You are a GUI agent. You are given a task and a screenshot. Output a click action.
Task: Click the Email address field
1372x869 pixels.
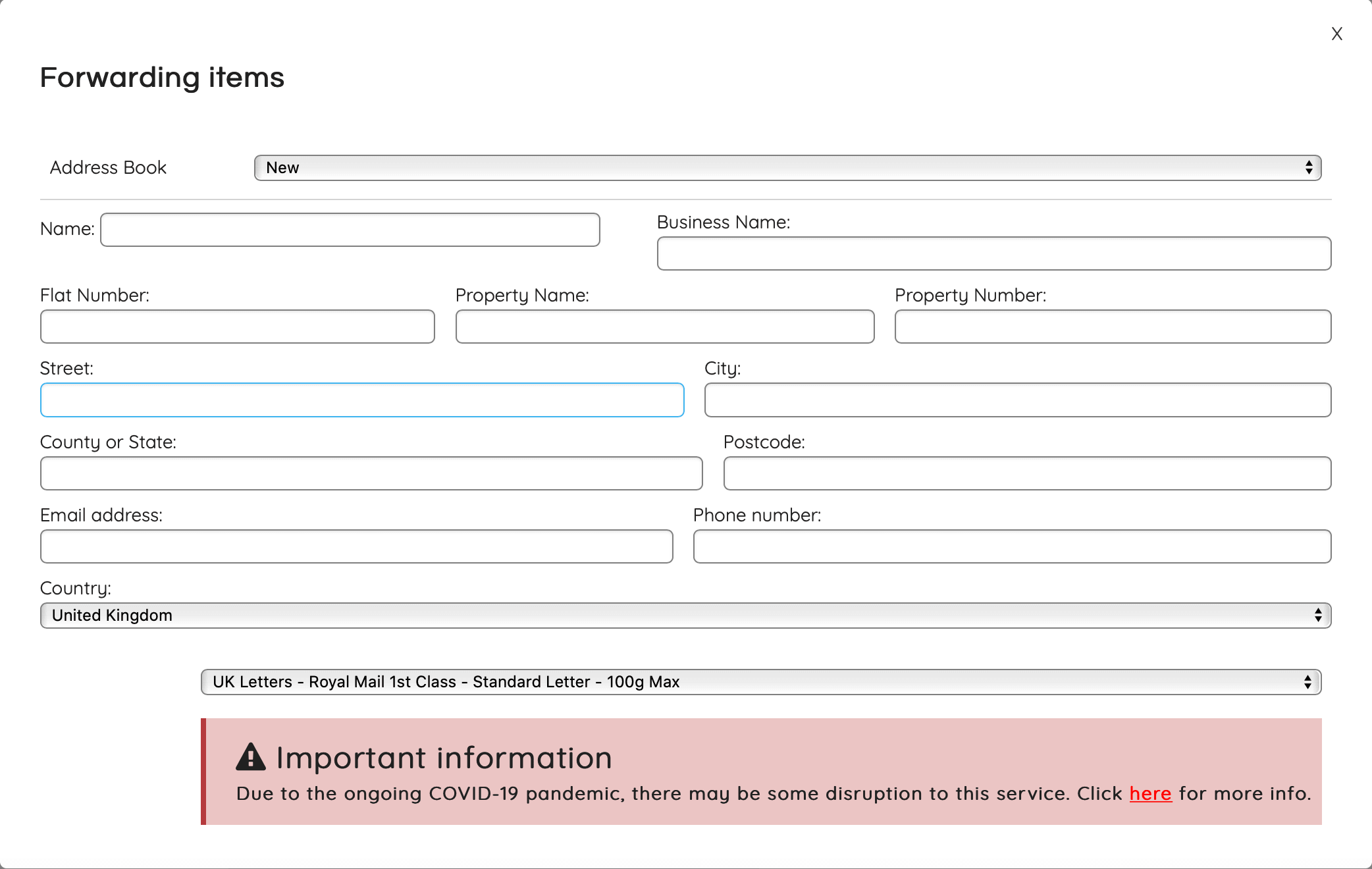(x=356, y=546)
